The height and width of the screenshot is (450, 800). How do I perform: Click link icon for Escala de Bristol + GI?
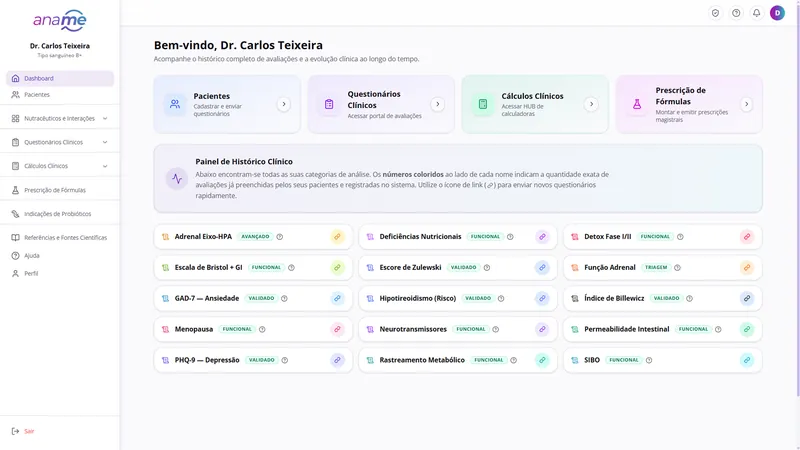tap(337, 267)
